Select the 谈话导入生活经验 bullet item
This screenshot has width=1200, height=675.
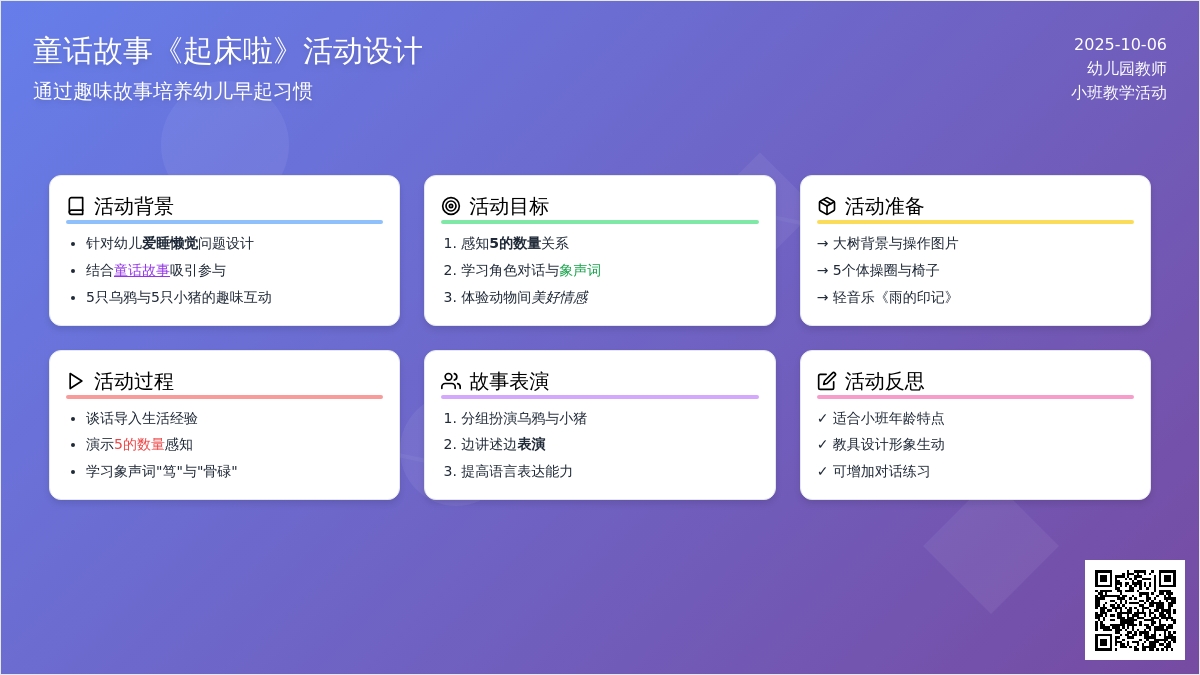[x=141, y=418]
